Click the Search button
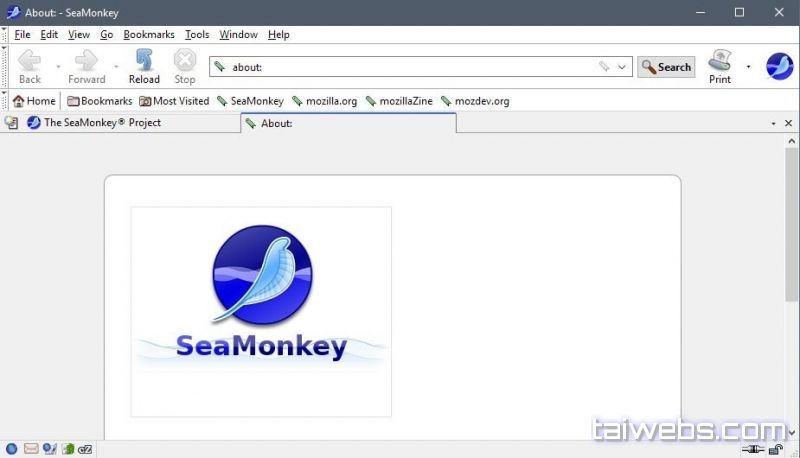Image resolution: width=800 pixels, height=458 pixels. (x=666, y=67)
